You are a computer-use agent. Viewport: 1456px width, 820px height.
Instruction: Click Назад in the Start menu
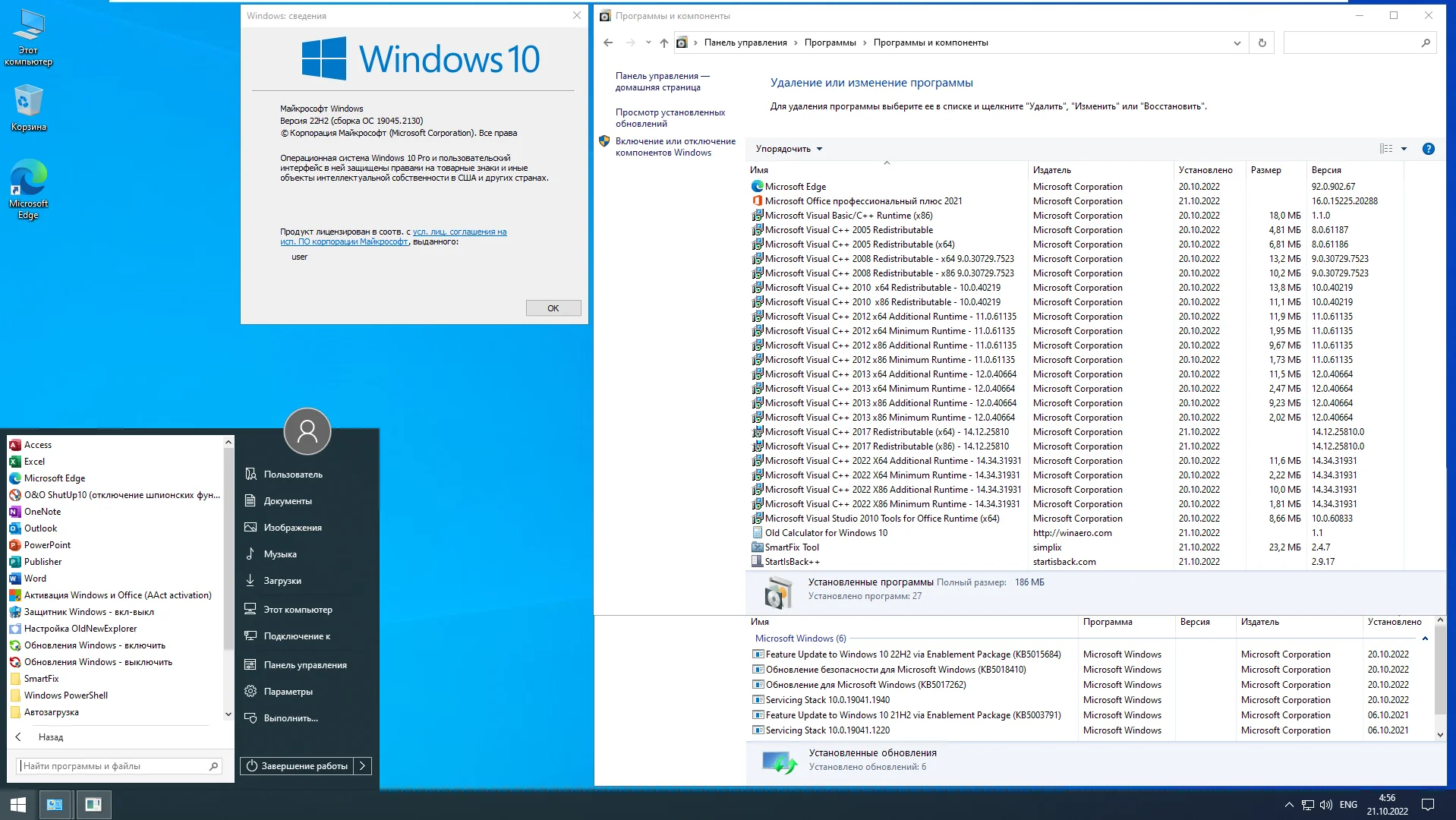[51, 737]
